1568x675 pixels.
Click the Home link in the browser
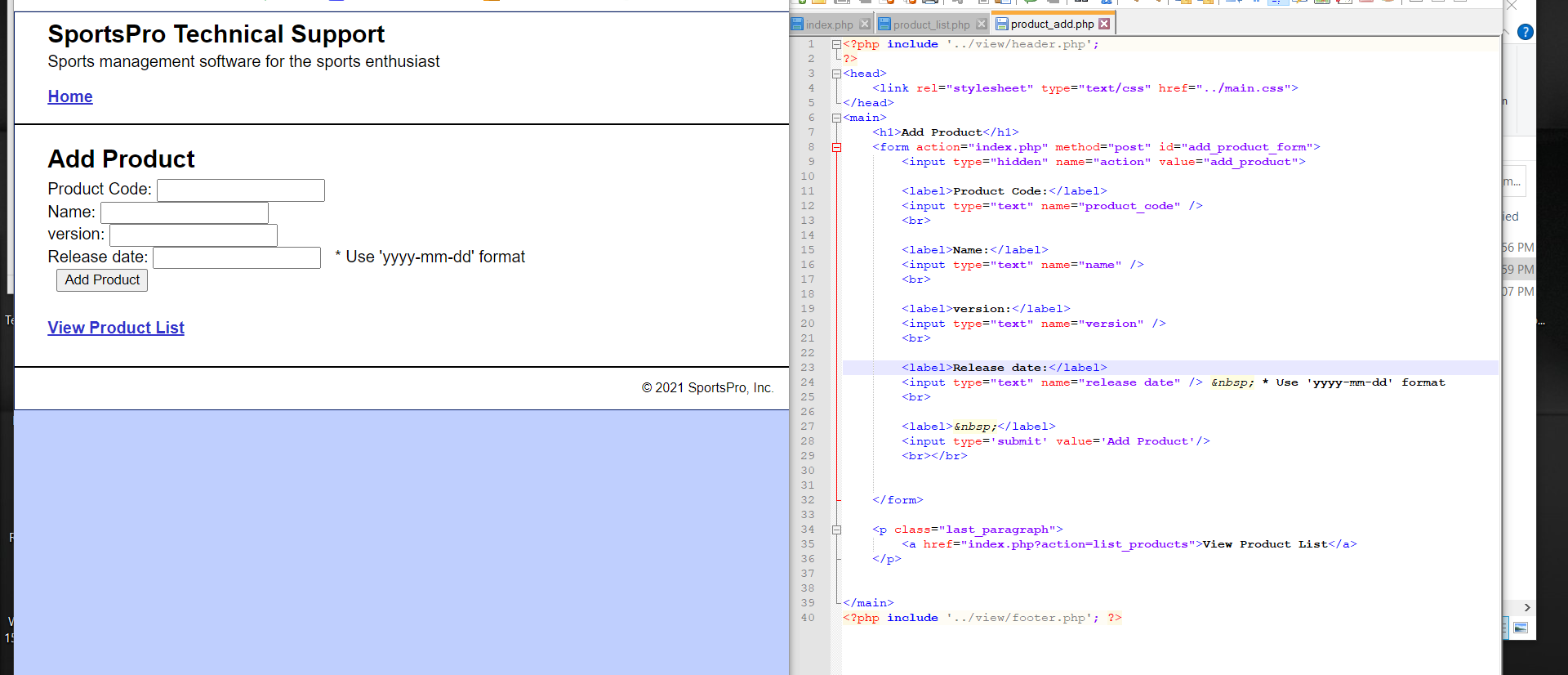tap(70, 96)
